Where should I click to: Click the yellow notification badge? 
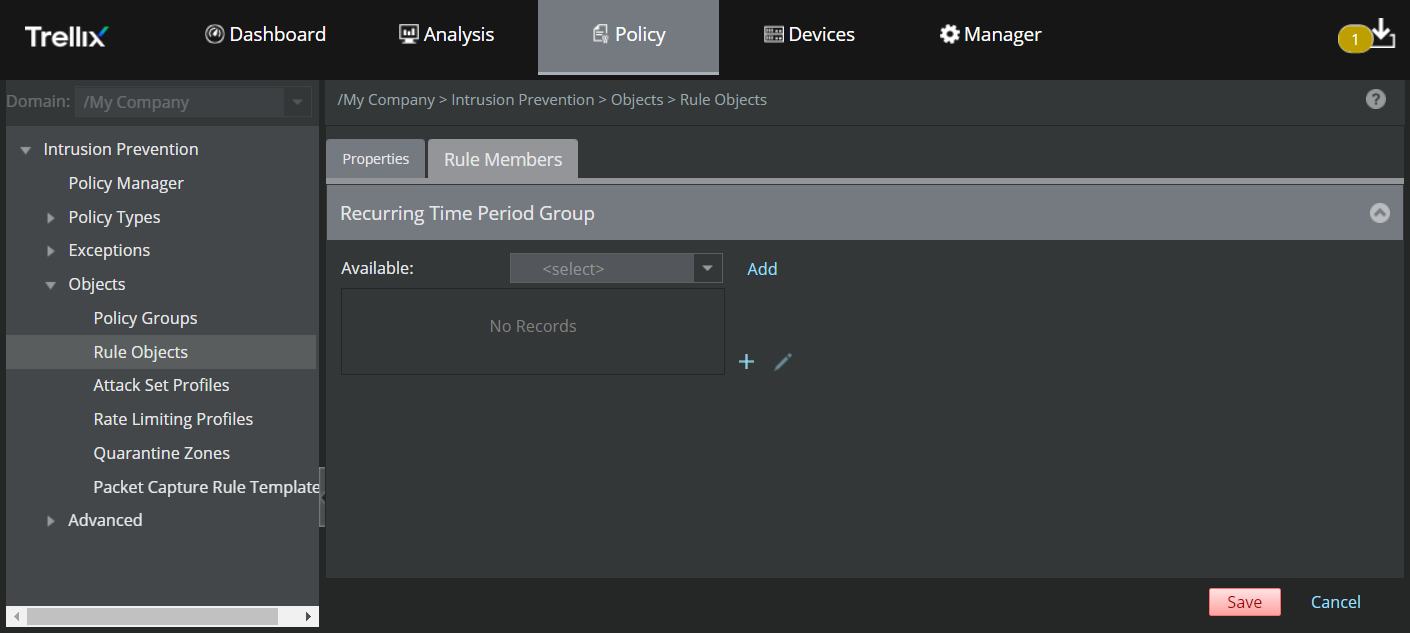coord(1355,40)
